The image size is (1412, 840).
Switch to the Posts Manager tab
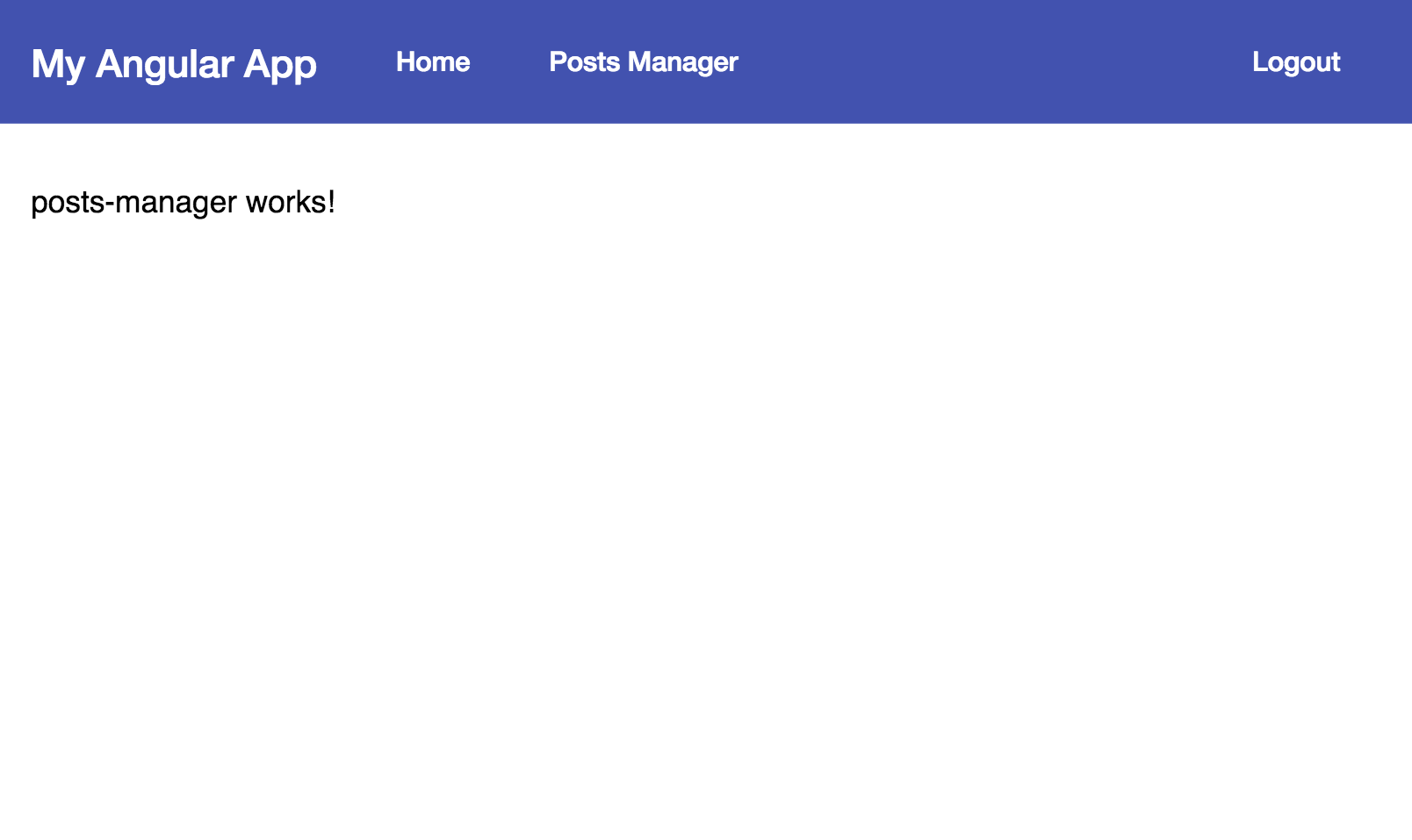click(643, 62)
